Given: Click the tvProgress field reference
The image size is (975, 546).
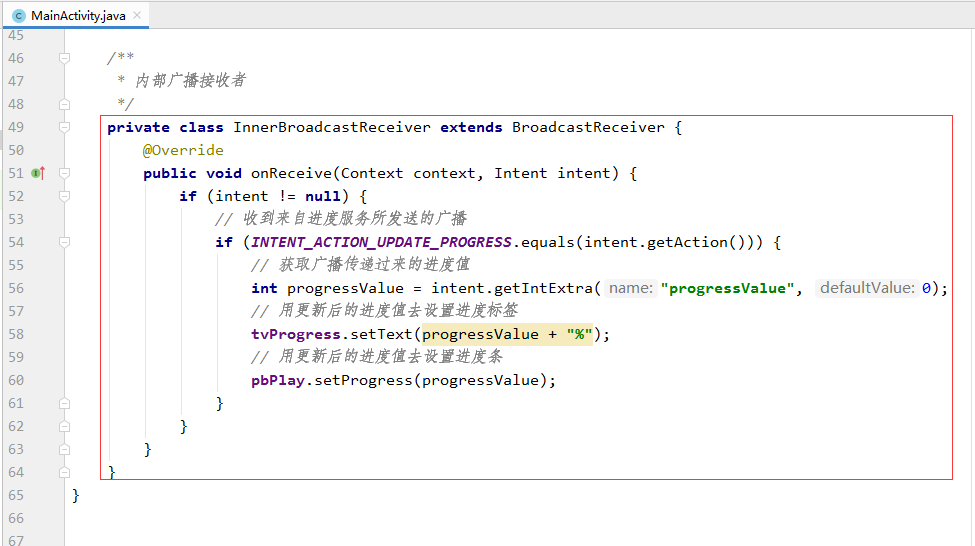Looking at the screenshot, I should pos(295,334).
